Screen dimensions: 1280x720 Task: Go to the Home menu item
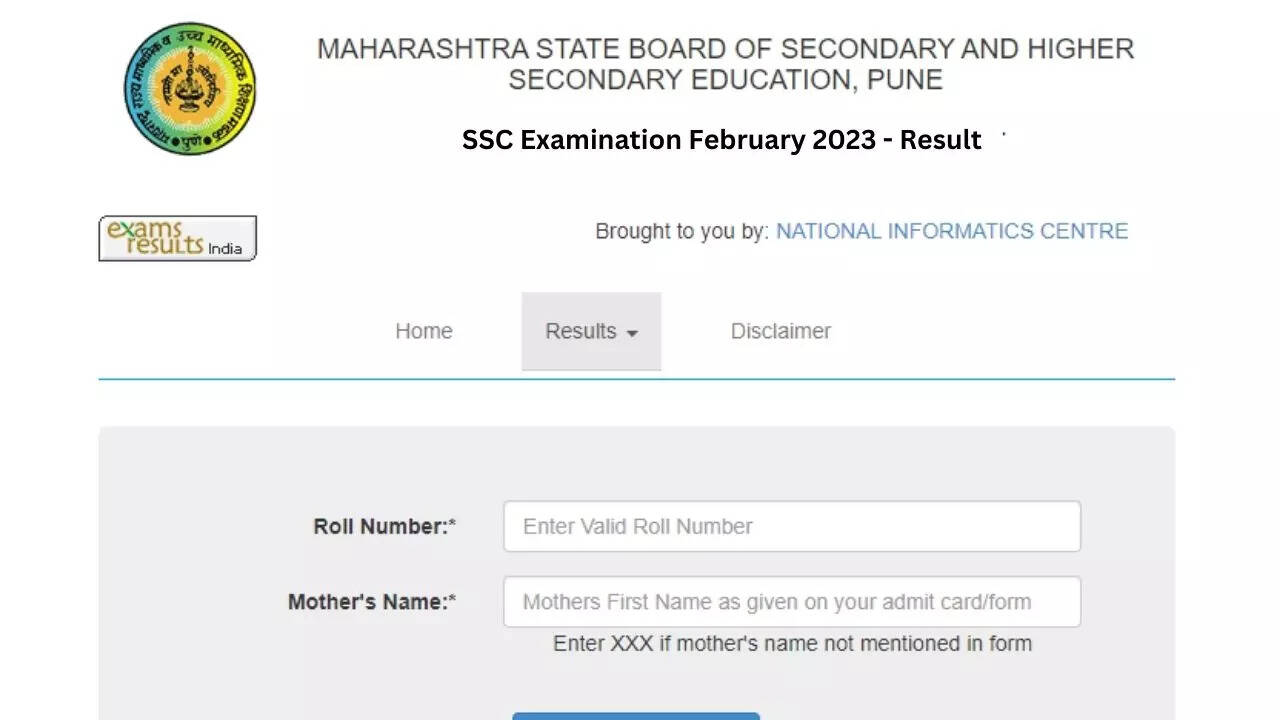coord(423,331)
